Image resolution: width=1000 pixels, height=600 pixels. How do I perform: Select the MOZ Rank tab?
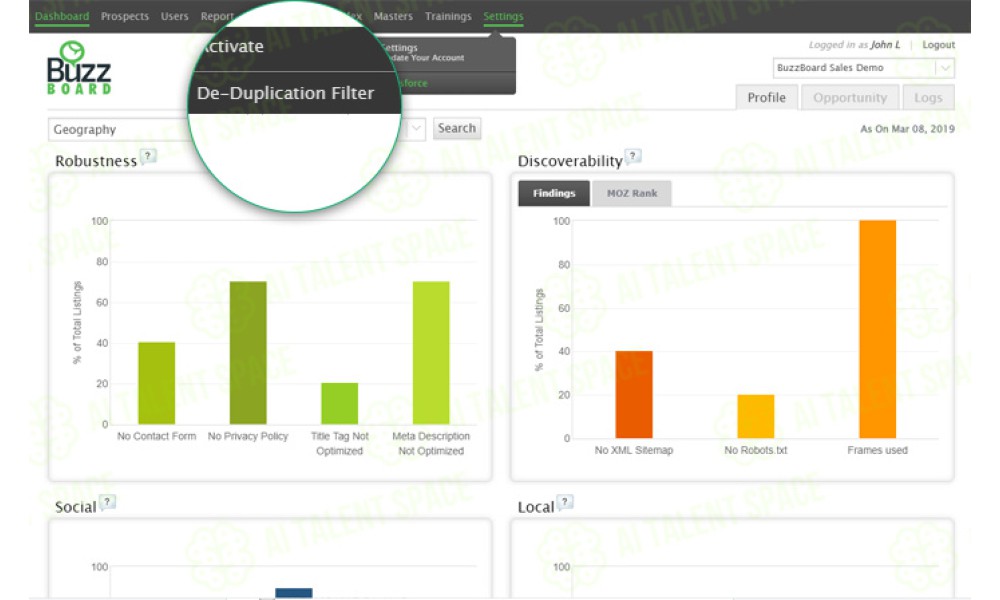pos(631,193)
